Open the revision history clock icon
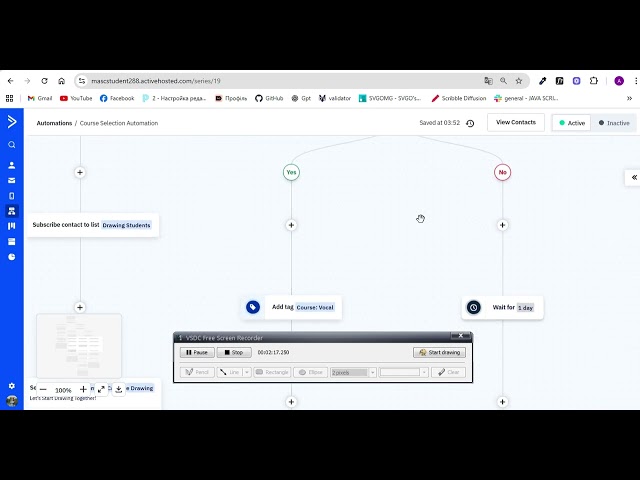 point(470,123)
